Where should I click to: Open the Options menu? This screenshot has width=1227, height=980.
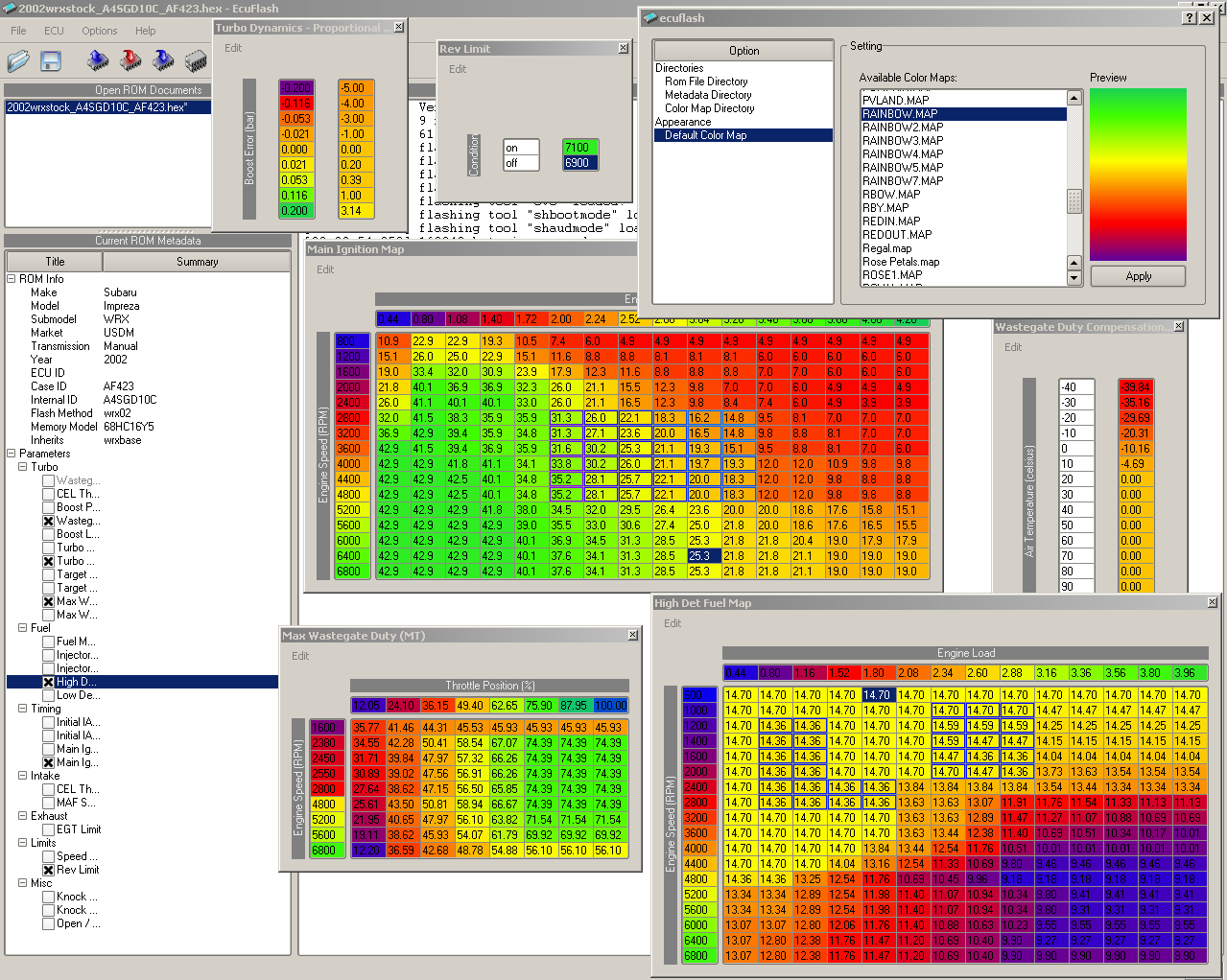click(x=100, y=31)
